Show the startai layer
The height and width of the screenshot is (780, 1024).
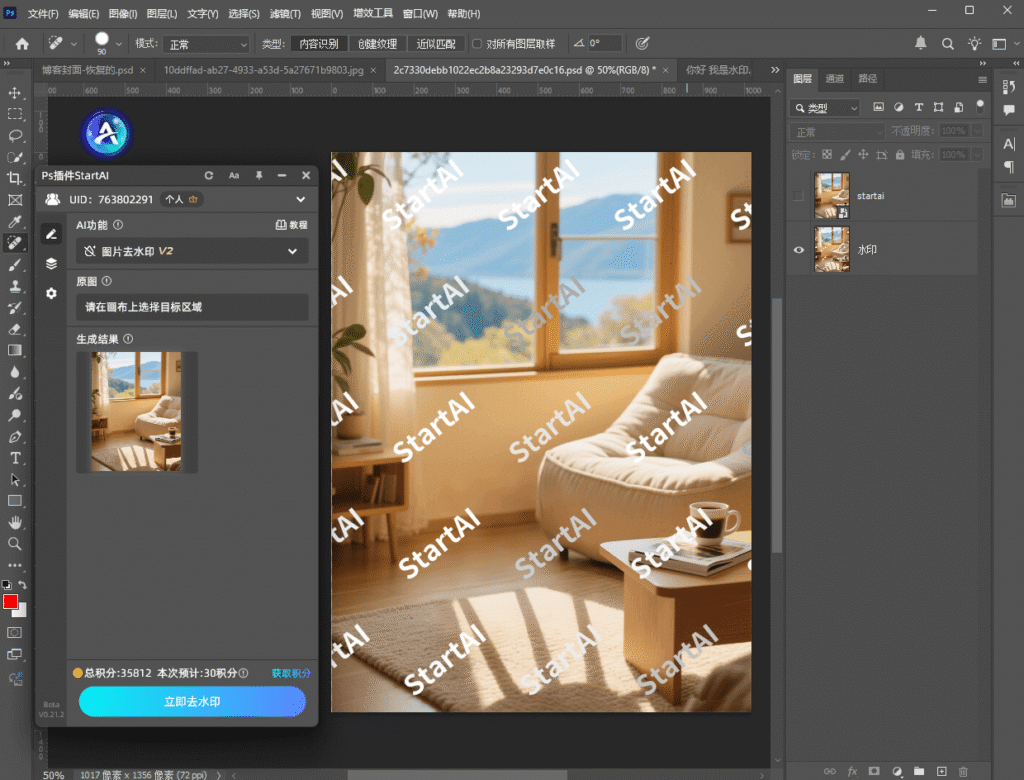click(x=798, y=196)
